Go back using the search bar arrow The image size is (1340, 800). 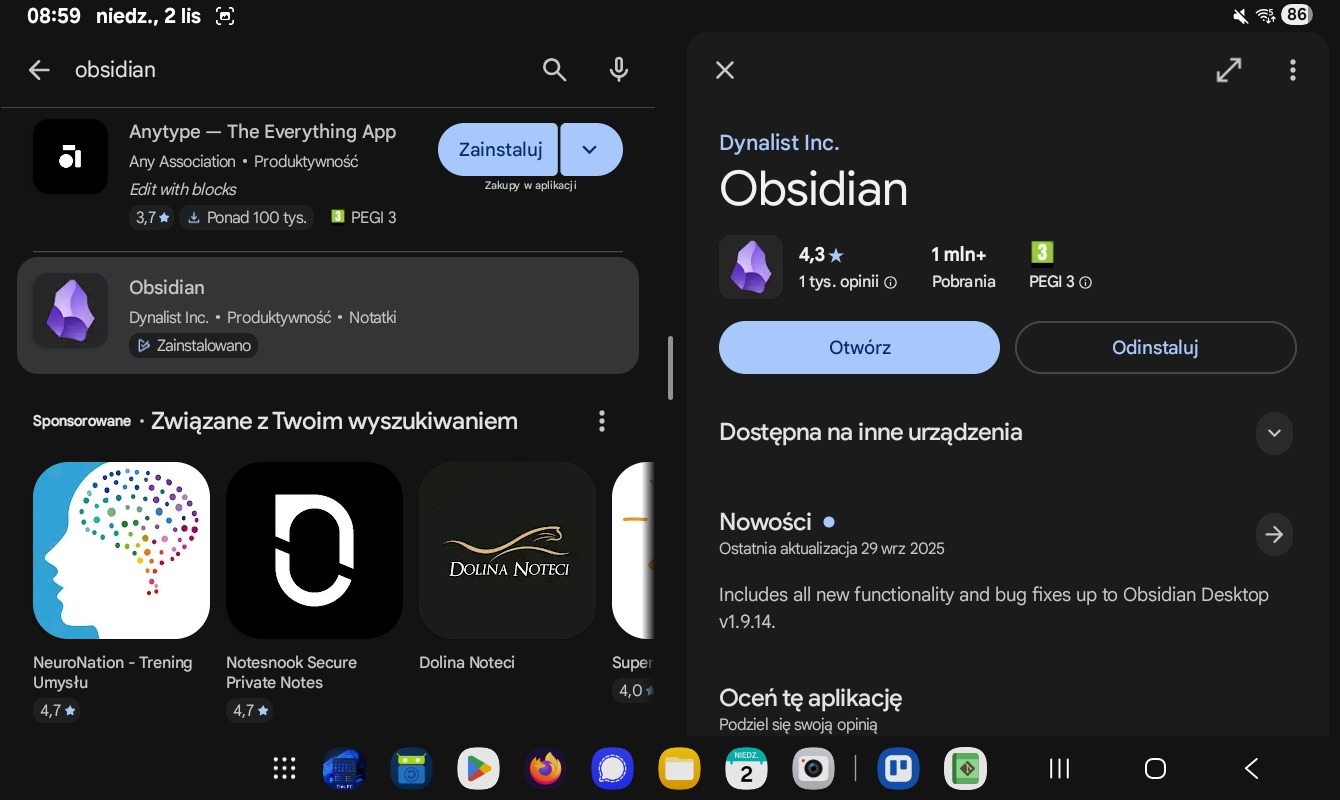(x=39, y=69)
